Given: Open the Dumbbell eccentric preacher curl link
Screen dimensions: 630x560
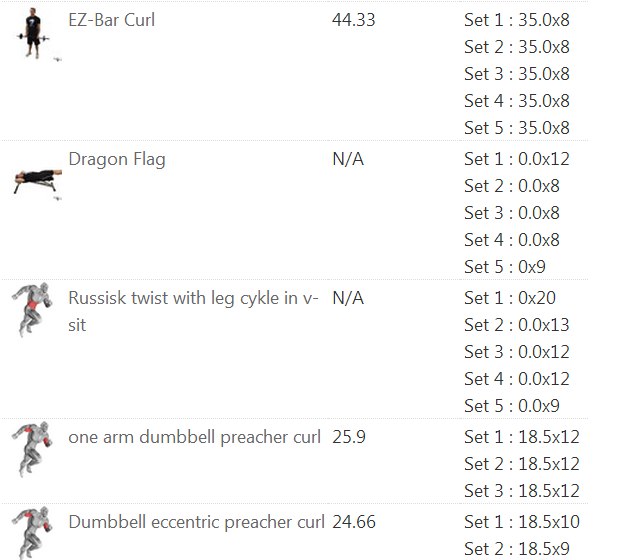Looking at the screenshot, I should pyautogui.click(x=196, y=522).
